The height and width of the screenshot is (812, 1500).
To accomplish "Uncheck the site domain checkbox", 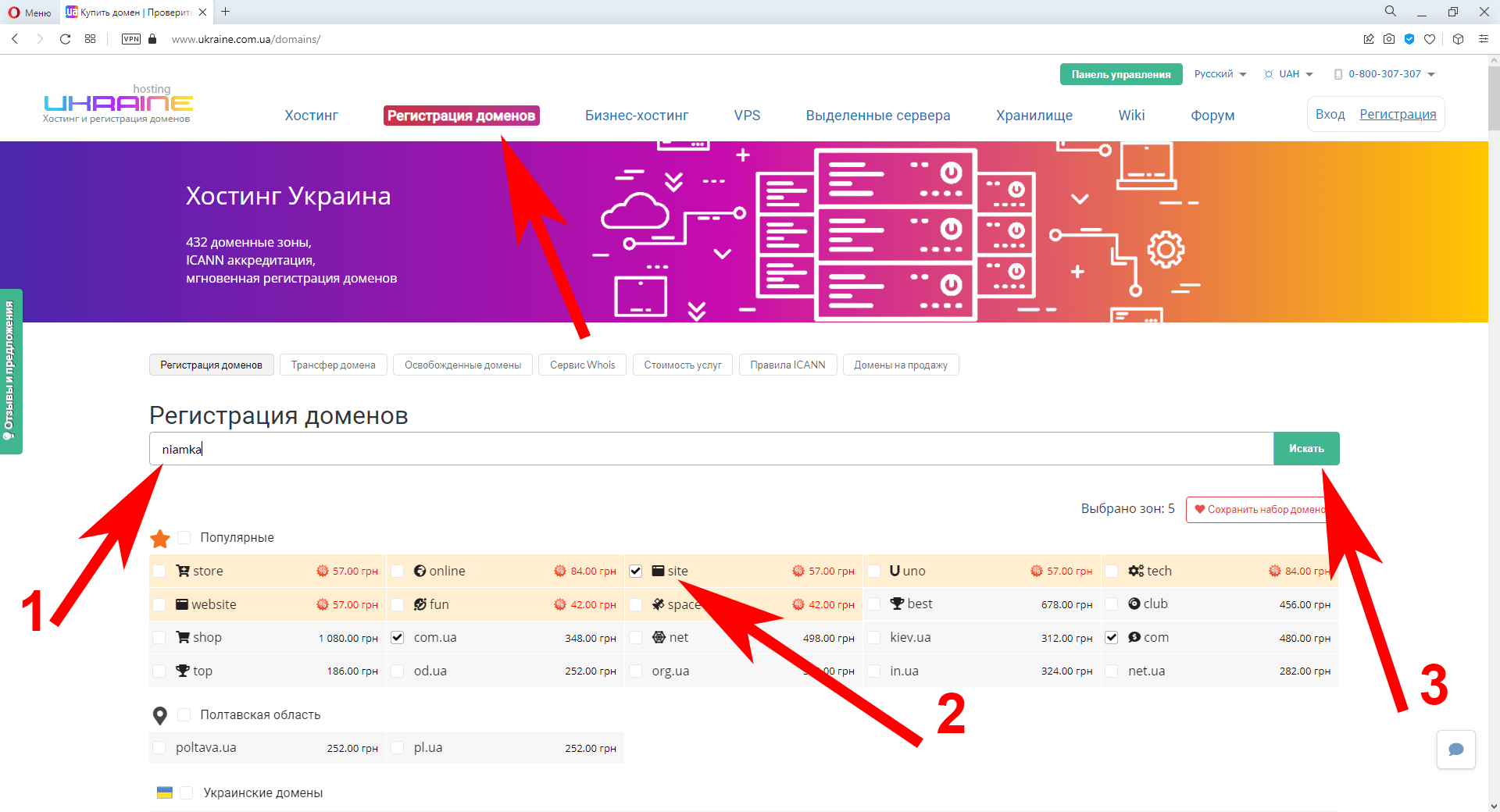I will coord(636,571).
